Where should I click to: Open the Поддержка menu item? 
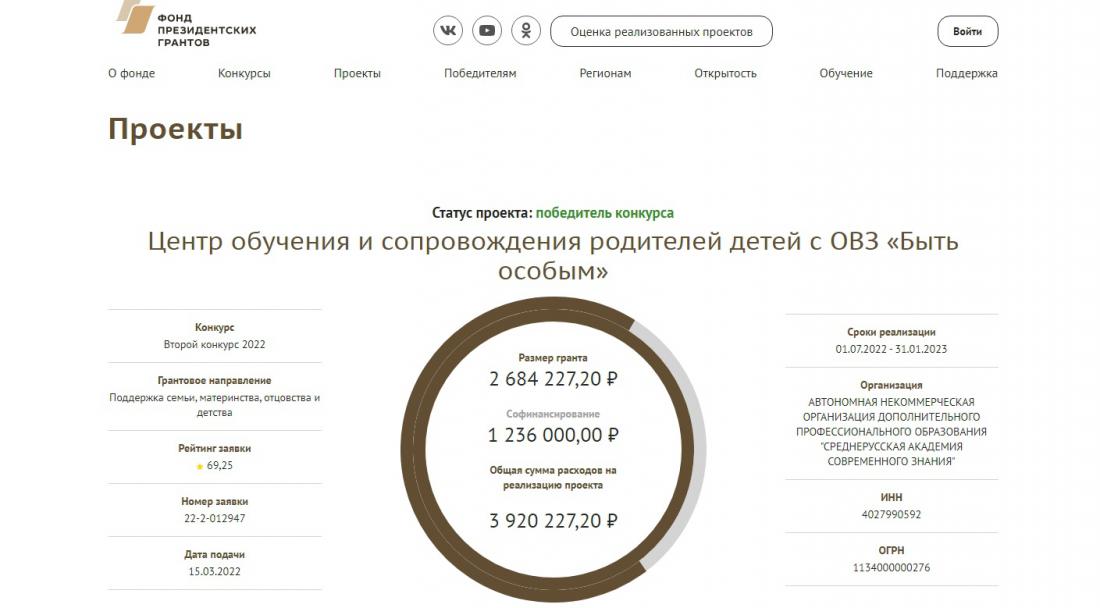pyautogui.click(x=967, y=73)
